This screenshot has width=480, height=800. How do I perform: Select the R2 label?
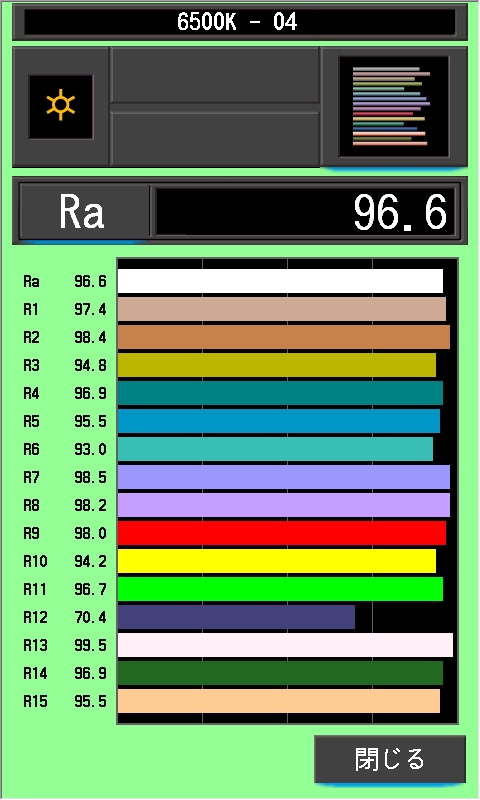click(x=31, y=338)
